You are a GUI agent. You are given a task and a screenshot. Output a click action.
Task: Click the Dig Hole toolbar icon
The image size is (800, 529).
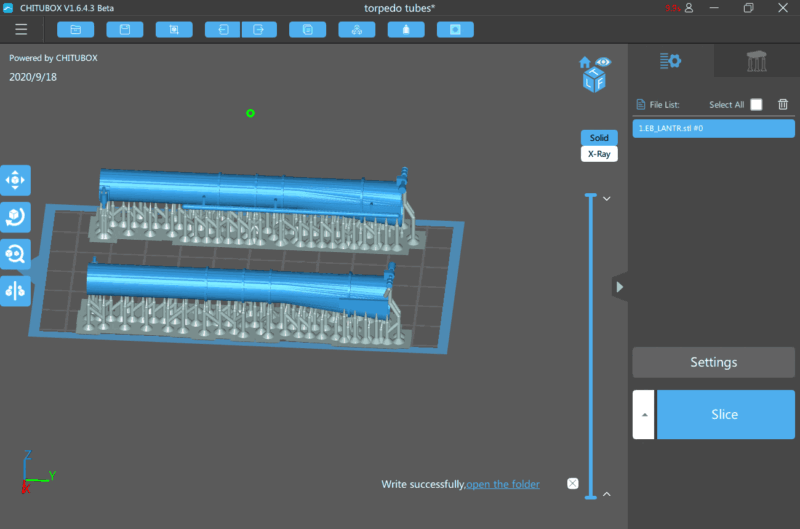click(455, 30)
